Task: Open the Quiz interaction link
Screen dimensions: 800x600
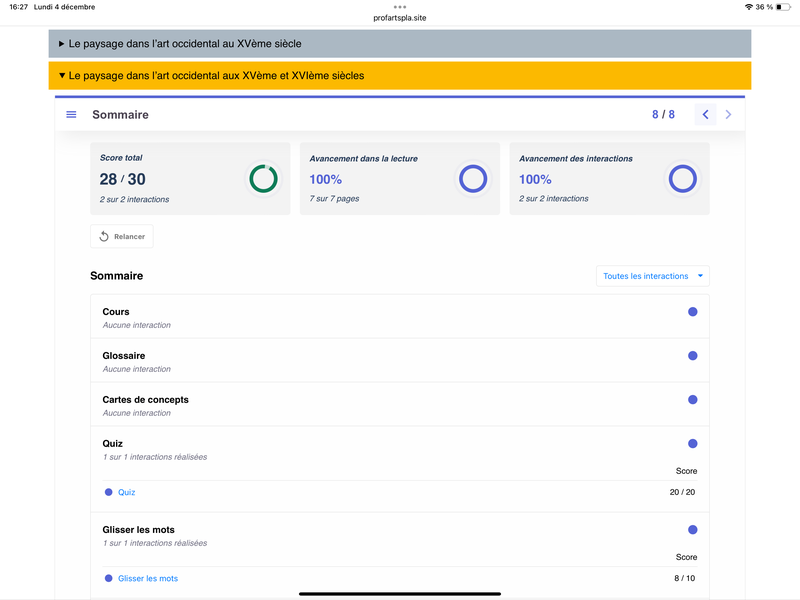Action: click(126, 492)
